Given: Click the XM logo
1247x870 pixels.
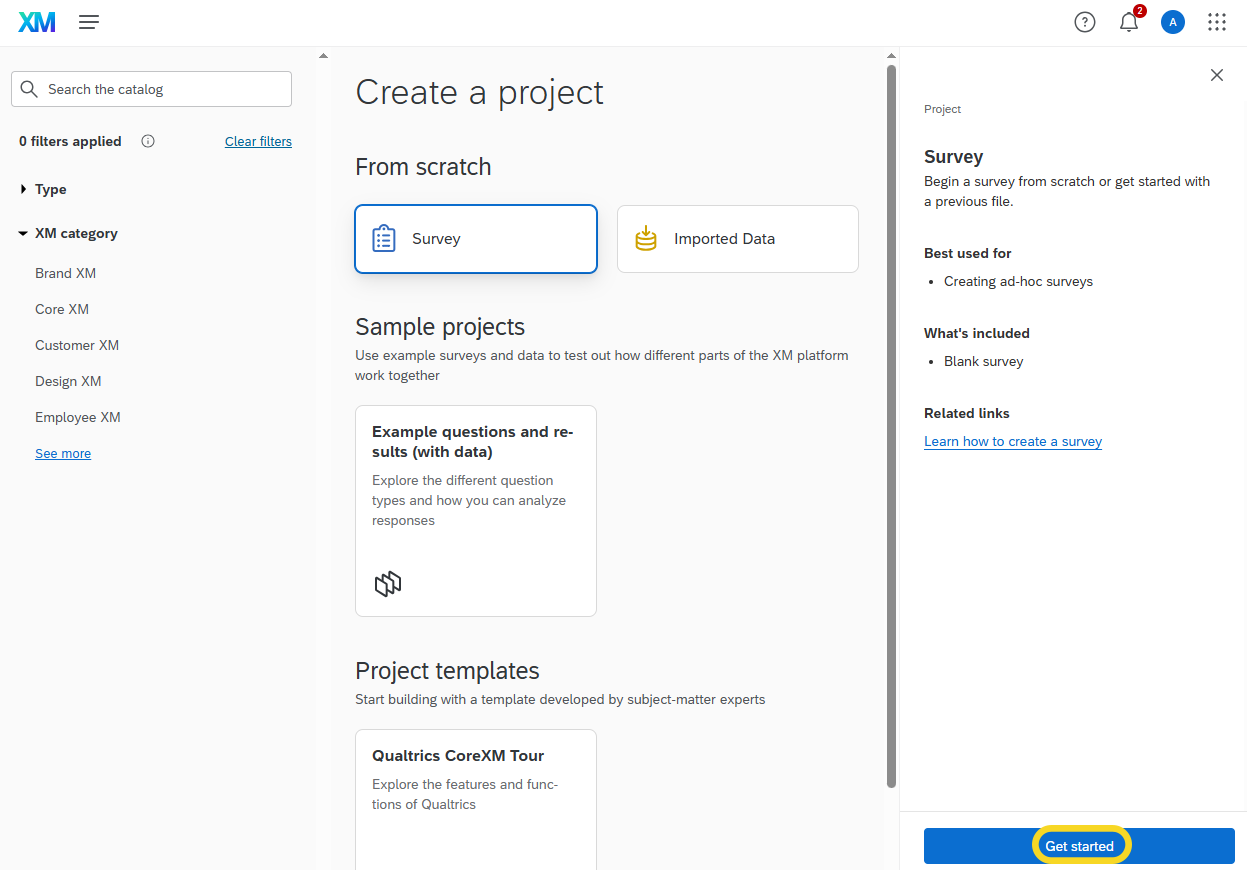Looking at the screenshot, I should coord(37,22).
